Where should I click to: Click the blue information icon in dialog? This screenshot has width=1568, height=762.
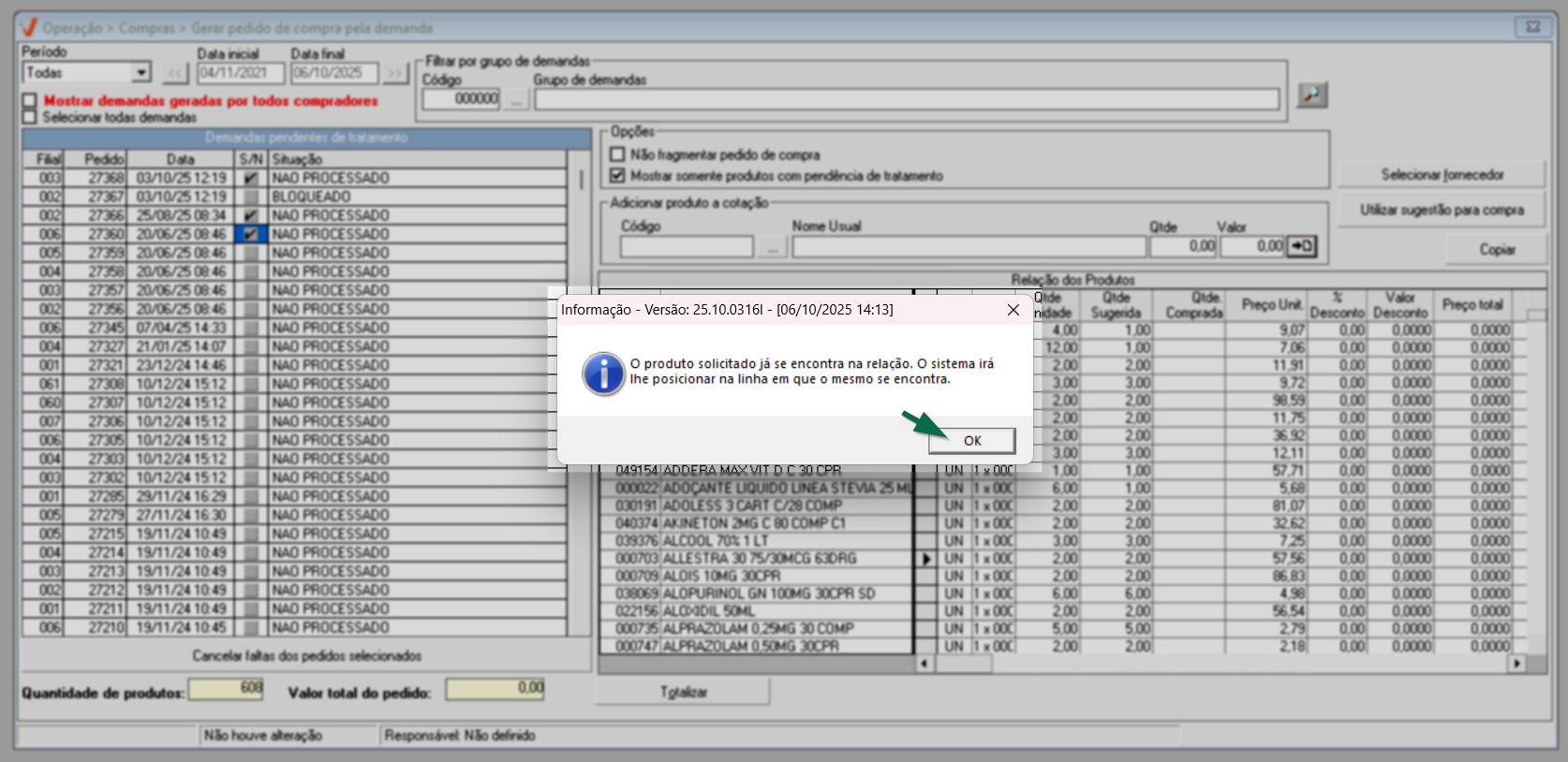coord(604,374)
